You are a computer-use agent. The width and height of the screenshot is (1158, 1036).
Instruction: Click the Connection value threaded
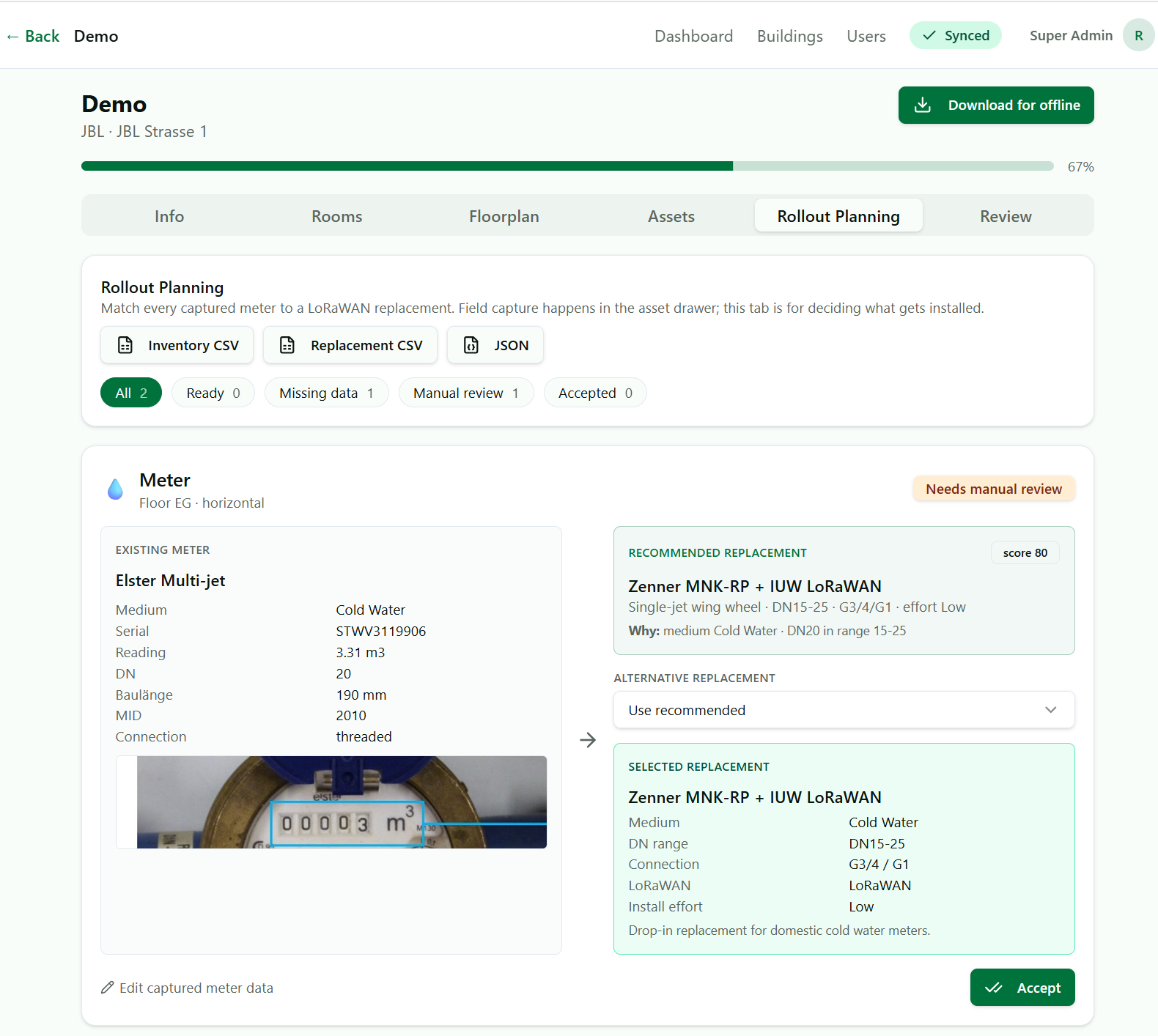click(x=364, y=736)
